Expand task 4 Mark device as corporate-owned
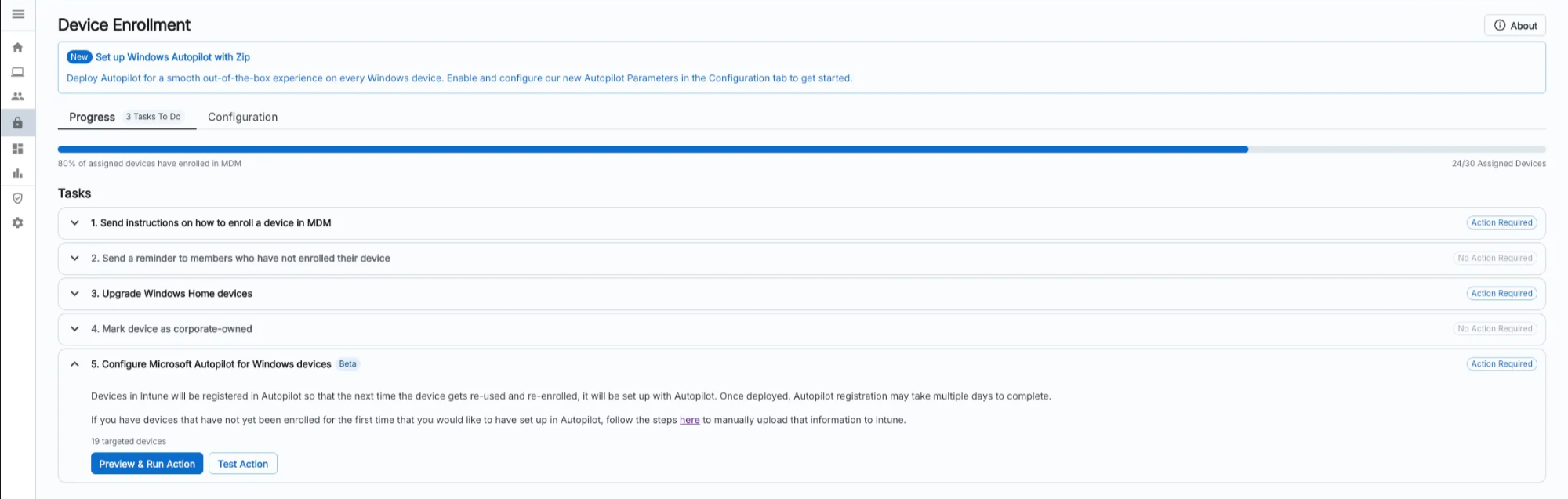Screen dimensions: 1568x499 pos(74,329)
